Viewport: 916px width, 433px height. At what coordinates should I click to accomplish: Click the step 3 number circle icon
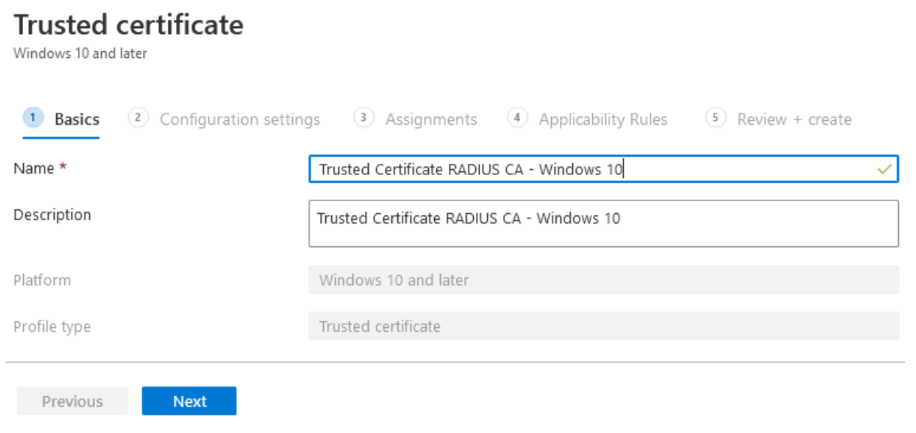(x=364, y=118)
